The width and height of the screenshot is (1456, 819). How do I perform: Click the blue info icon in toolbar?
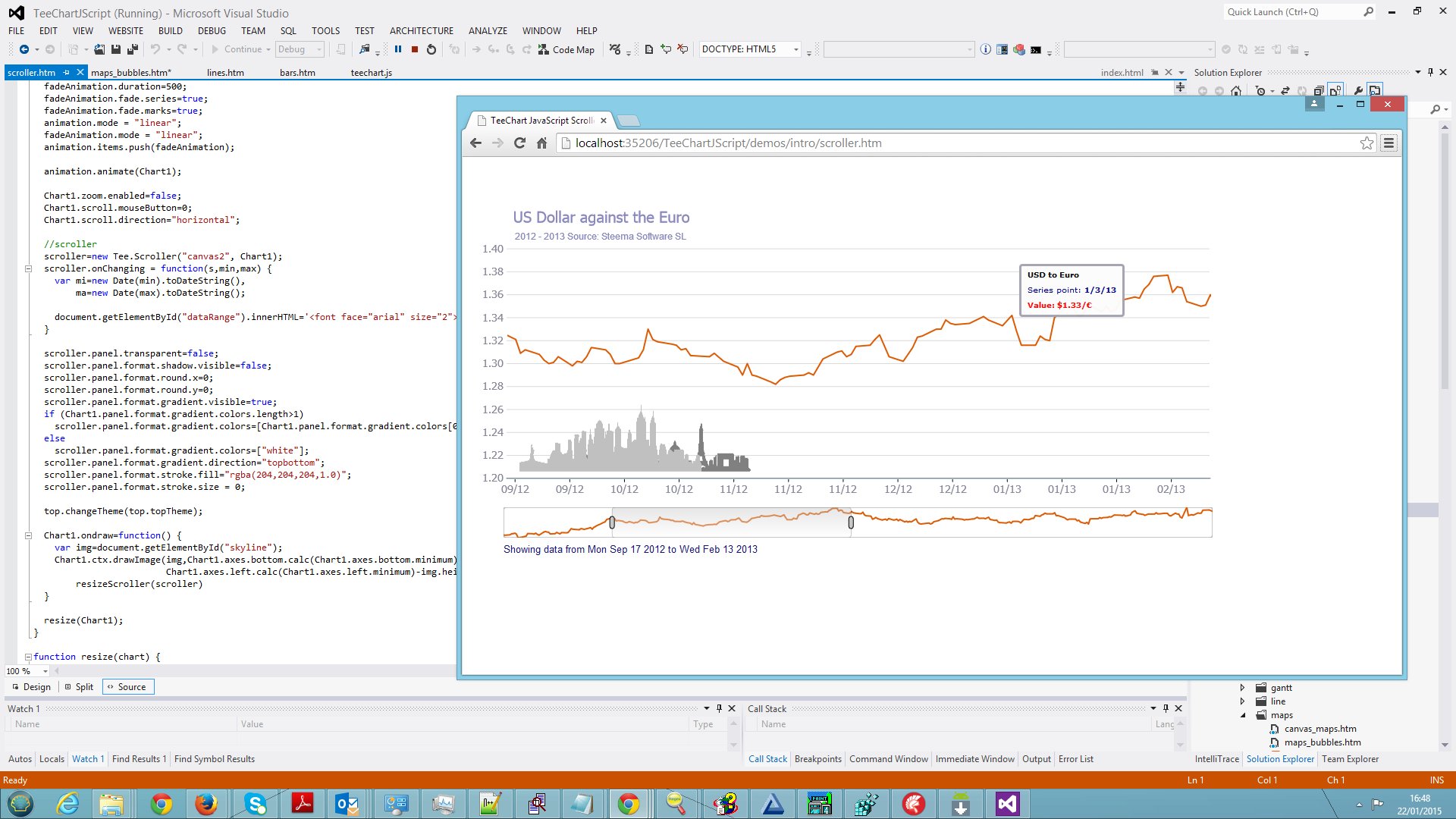point(985,49)
